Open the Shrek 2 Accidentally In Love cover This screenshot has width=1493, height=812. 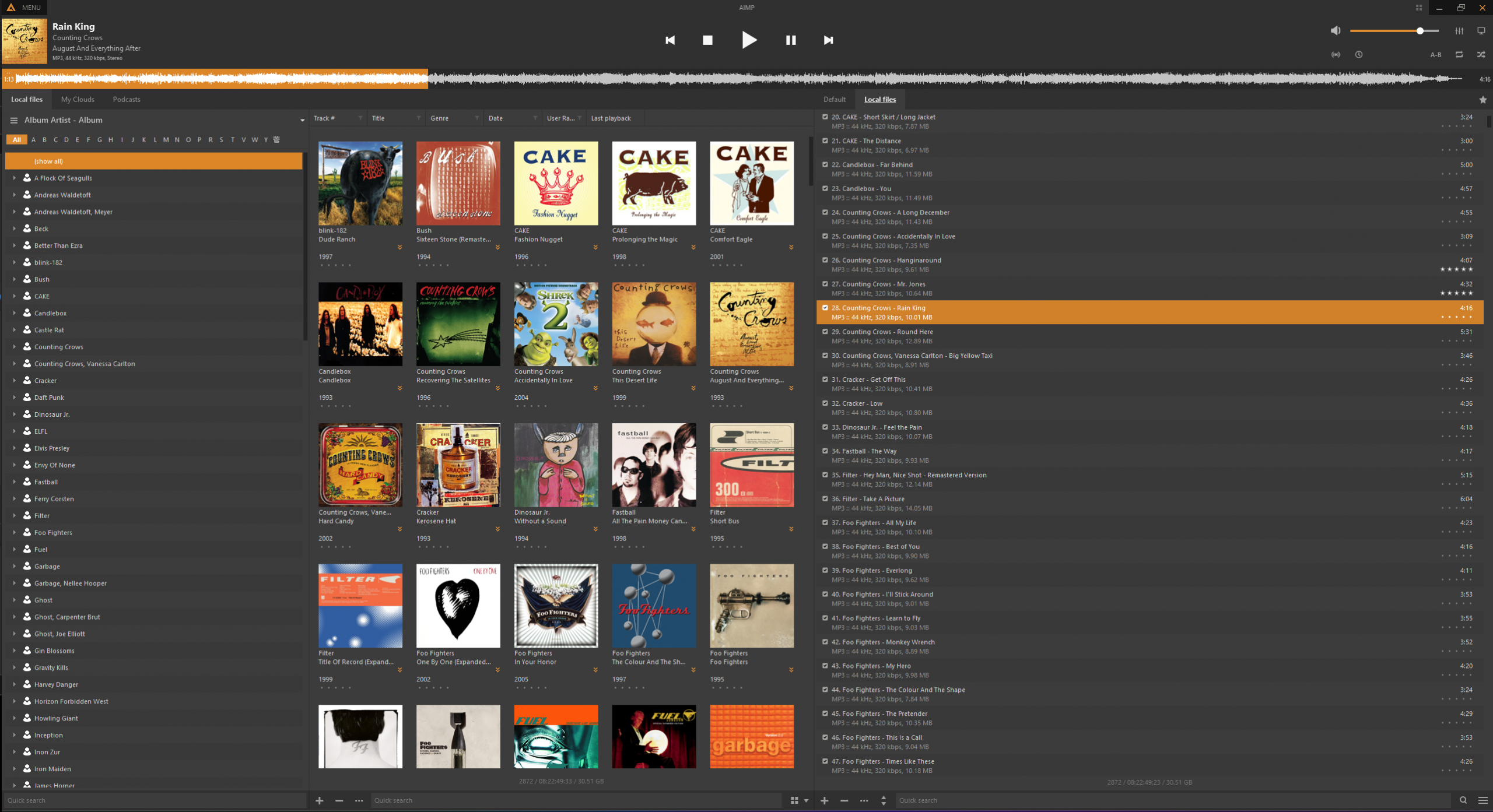coord(556,324)
